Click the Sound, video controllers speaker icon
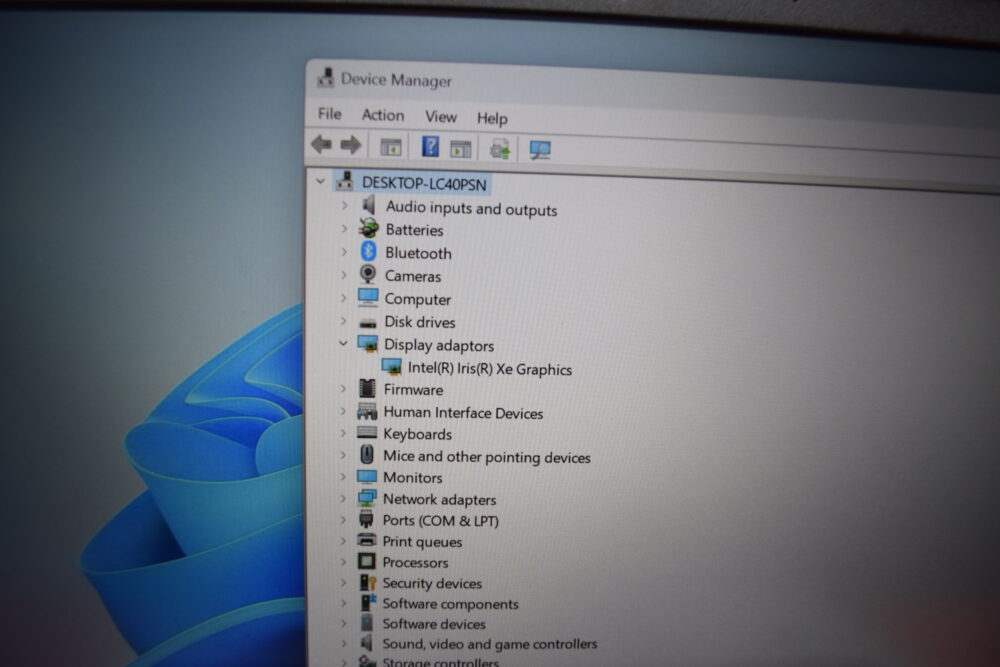1000x667 pixels. tap(366, 642)
